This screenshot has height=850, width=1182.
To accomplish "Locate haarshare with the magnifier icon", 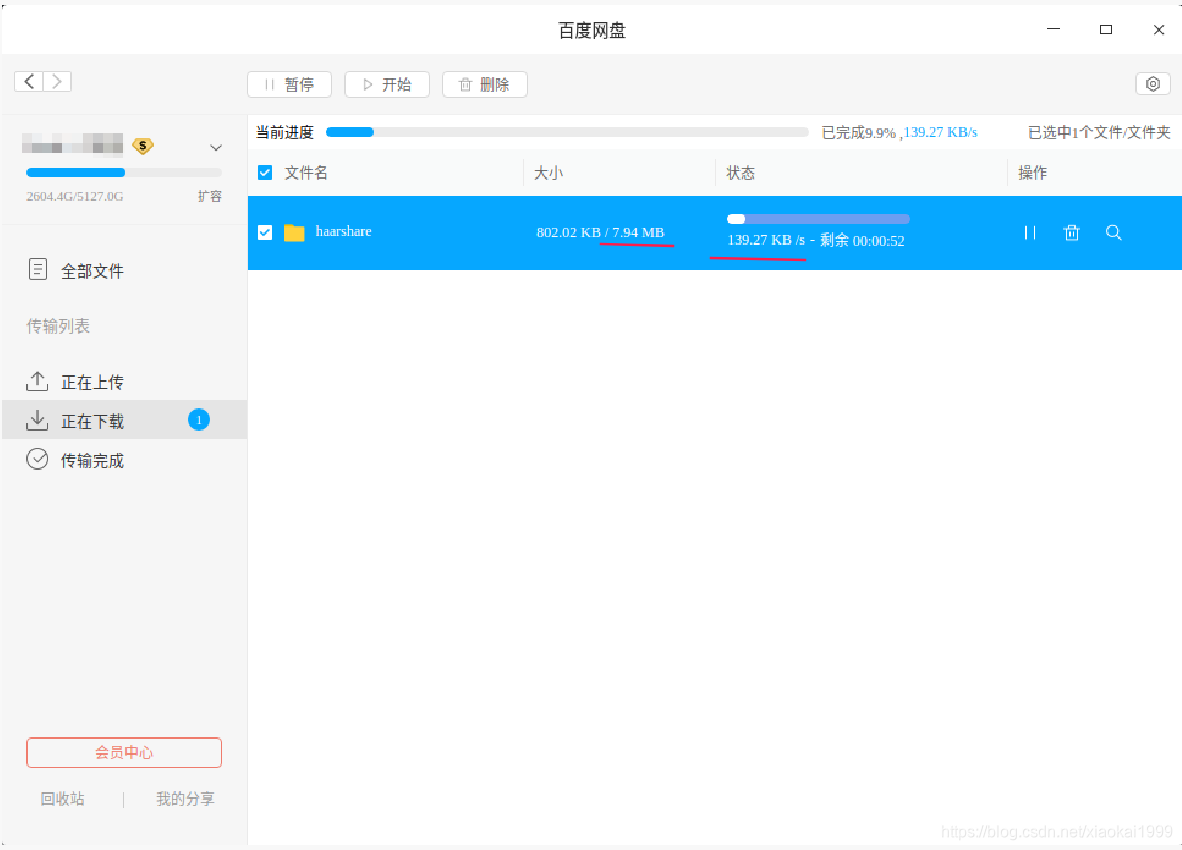I will (x=1113, y=233).
